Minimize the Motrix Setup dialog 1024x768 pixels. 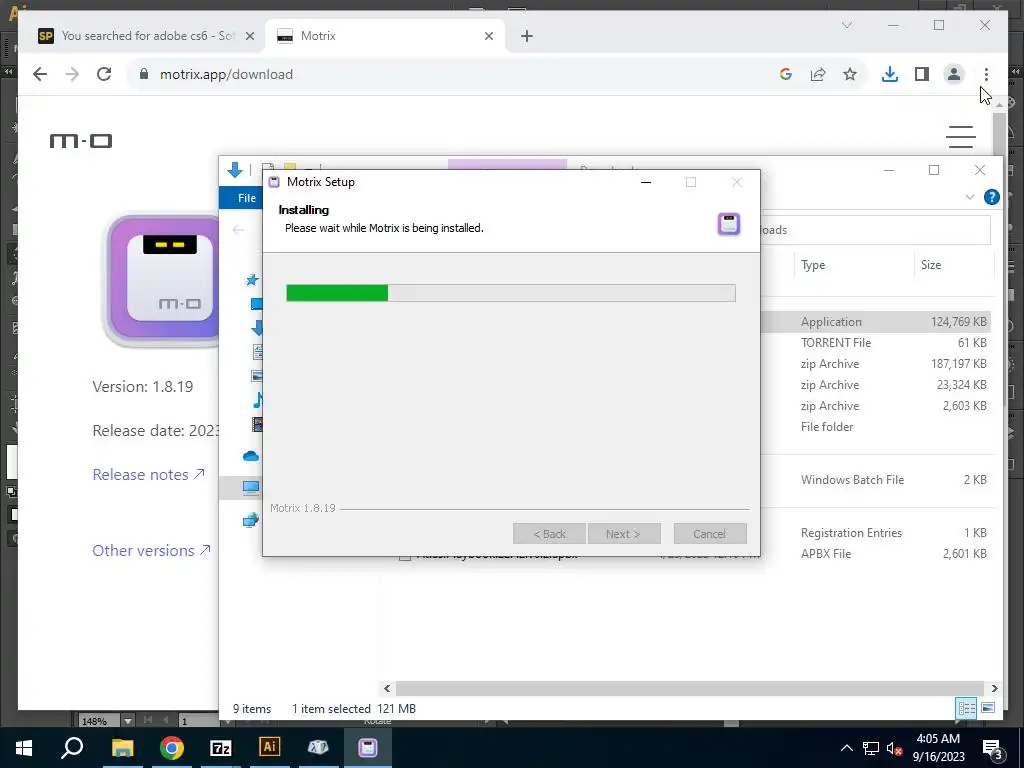[x=646, y=182]
